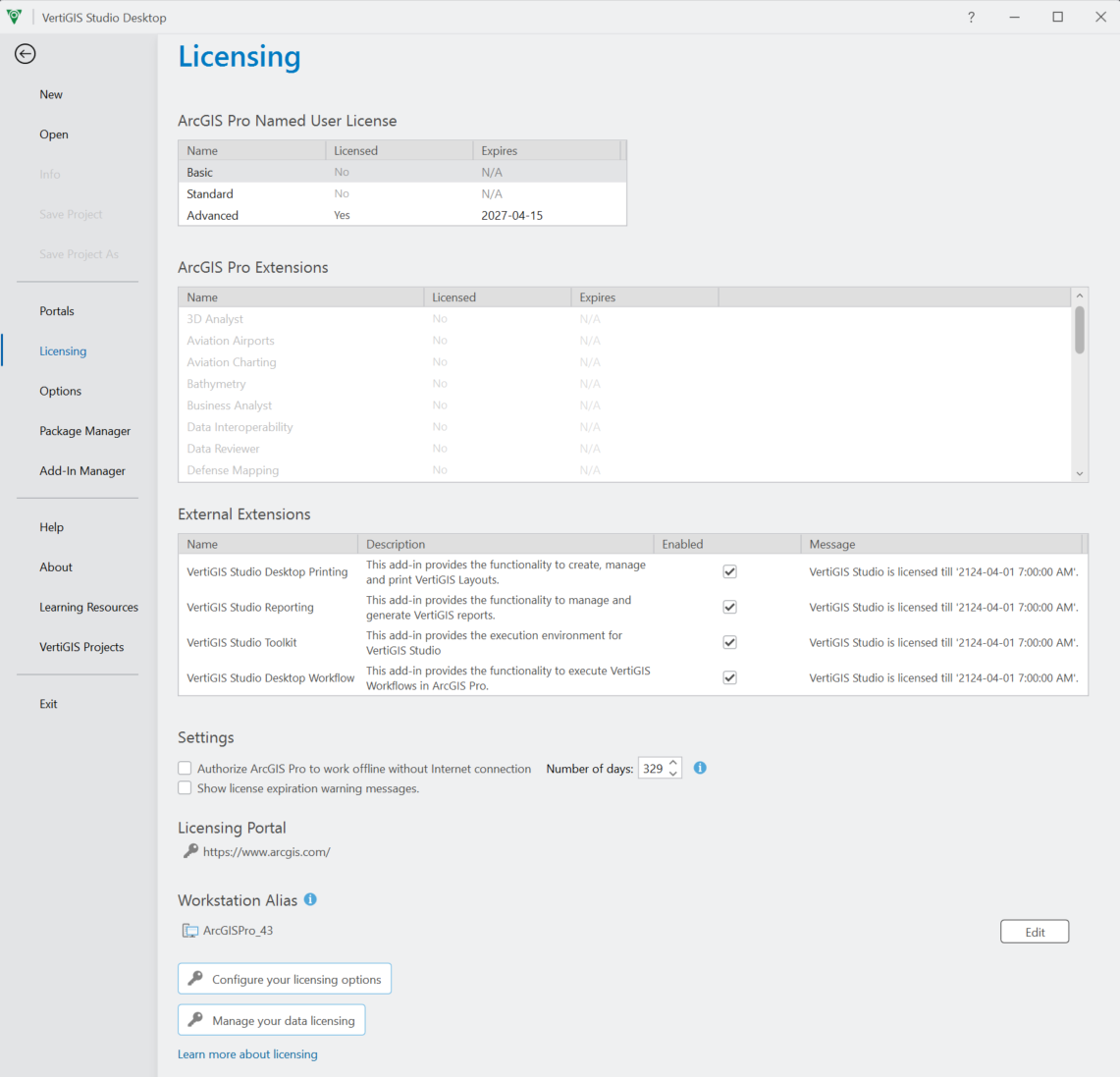Open Learn more about licensing link
This screenshot has width=1120, height=1077.
coord(247,1054)
